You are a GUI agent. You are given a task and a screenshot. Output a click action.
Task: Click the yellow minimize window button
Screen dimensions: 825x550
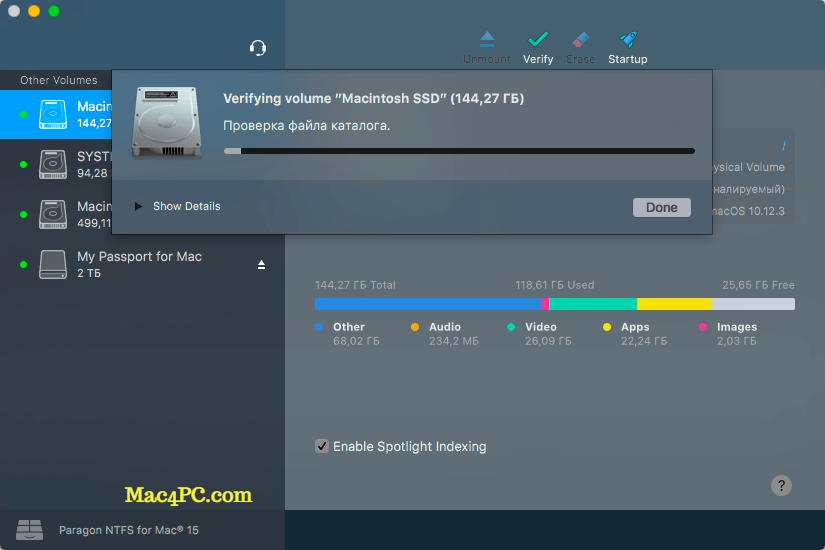click(34, 11)
